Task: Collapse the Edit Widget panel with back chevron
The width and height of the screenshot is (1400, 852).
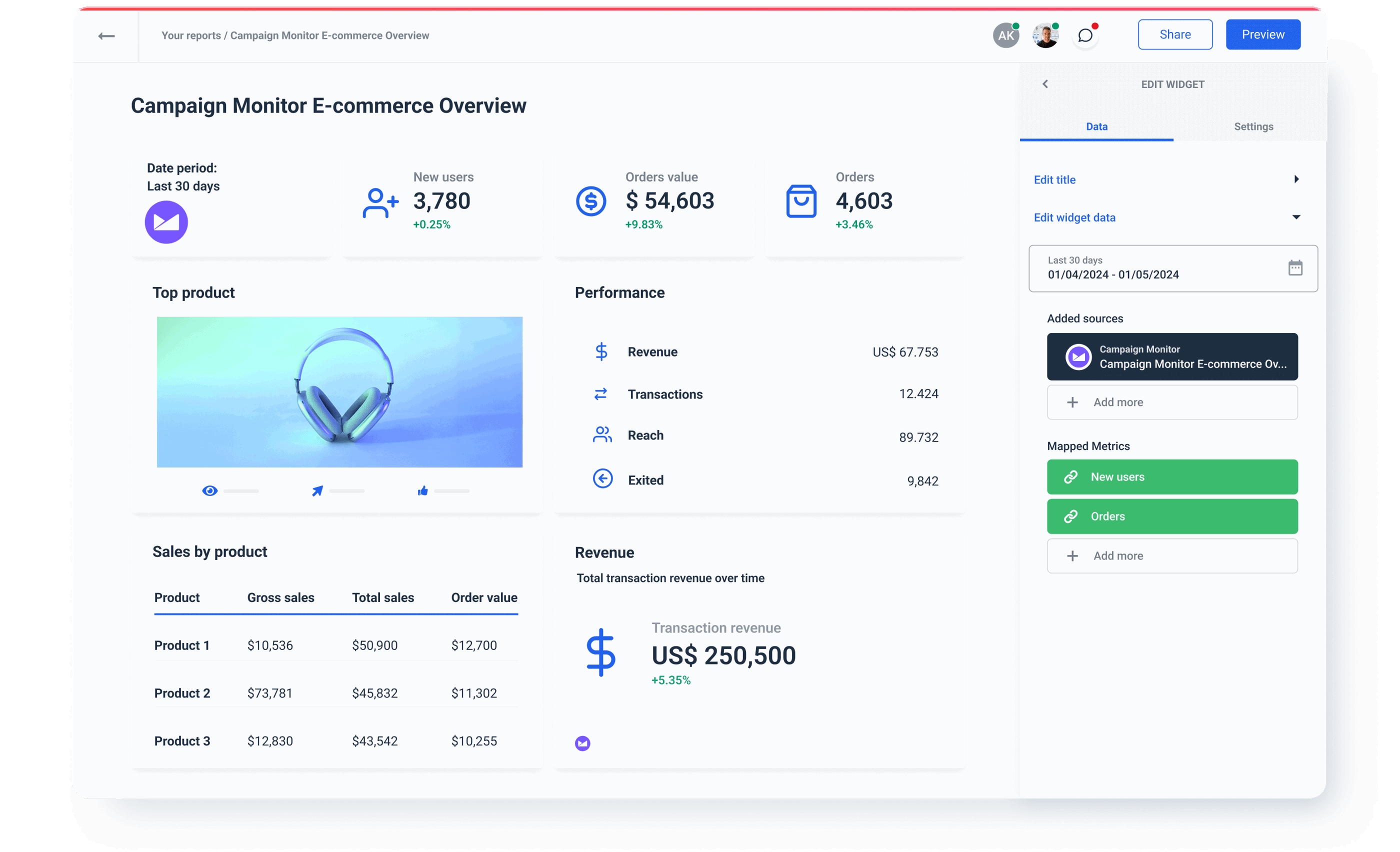Action: 1045,83
